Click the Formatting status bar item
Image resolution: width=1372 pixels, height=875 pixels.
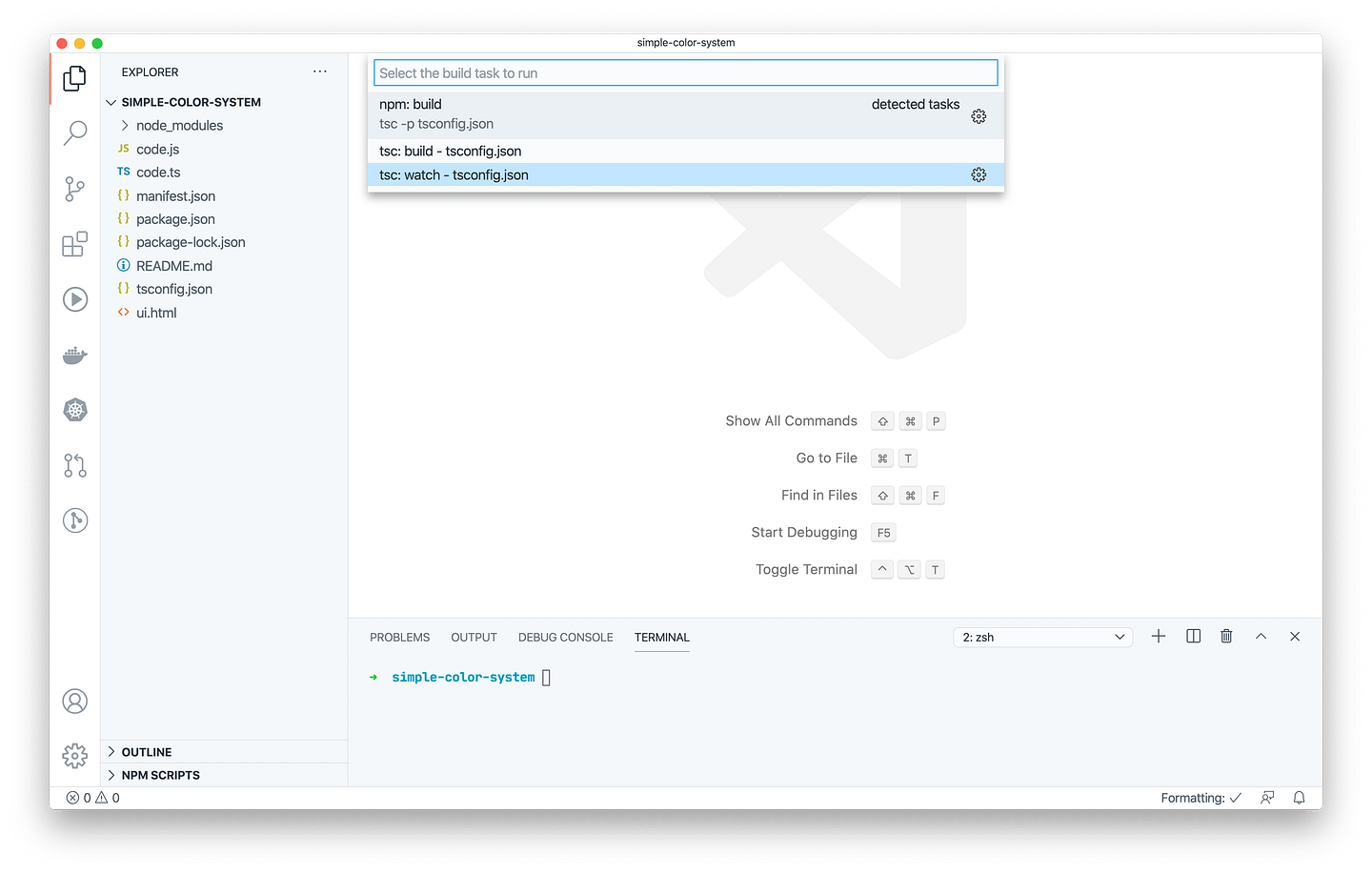click(x=1200, y=799)
